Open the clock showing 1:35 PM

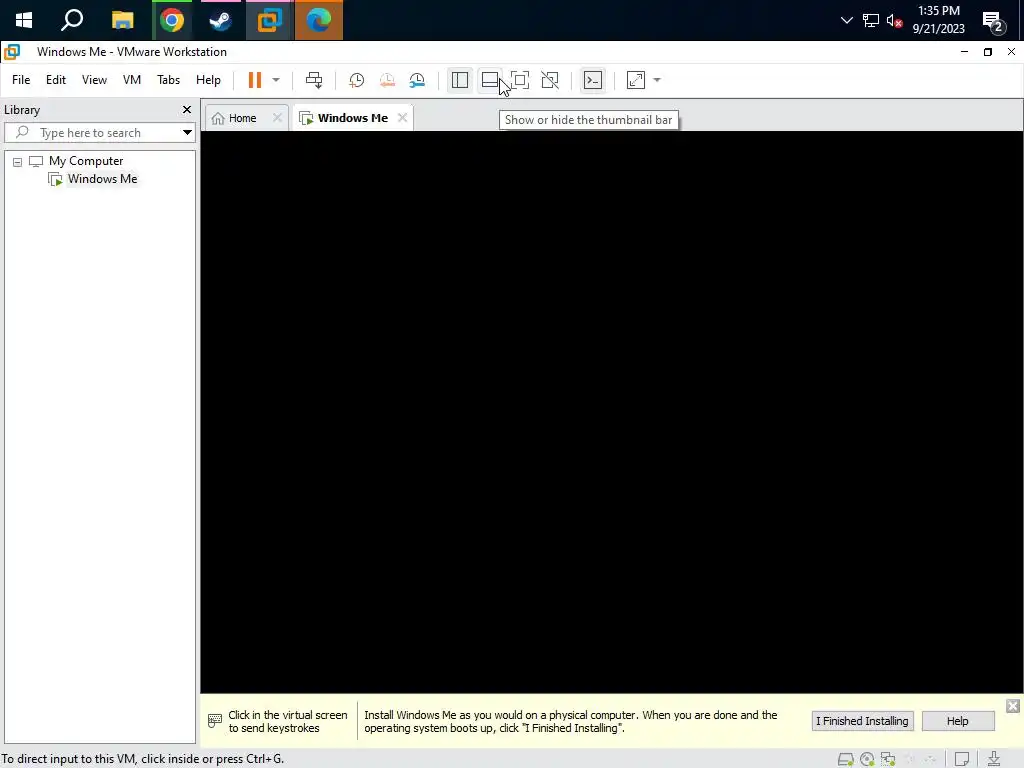(x=938, y=20)
